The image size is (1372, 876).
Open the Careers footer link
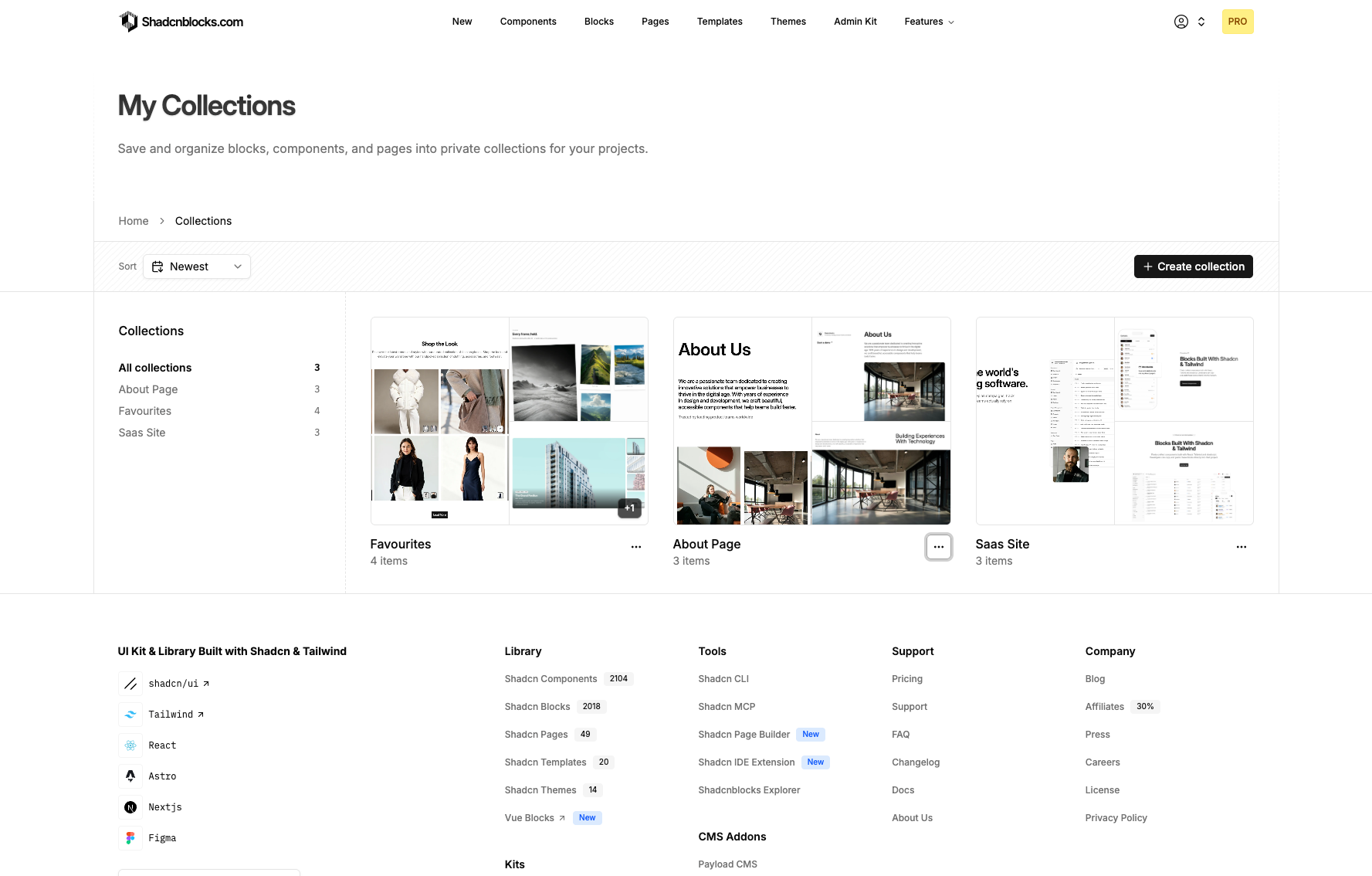point(1103,762)
